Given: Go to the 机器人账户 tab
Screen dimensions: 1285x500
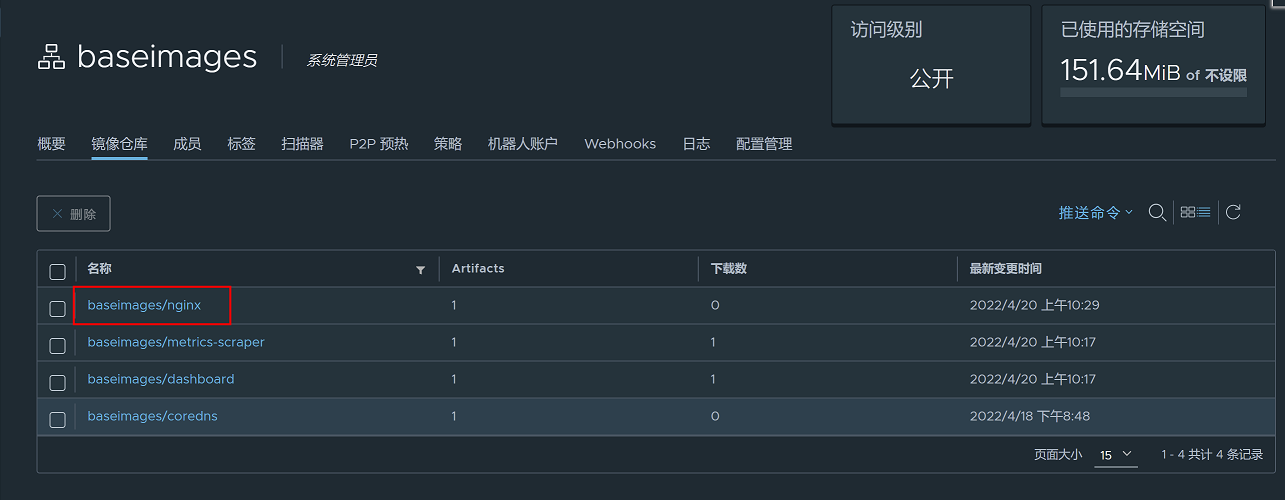Looking at the screenshot, I should pyautogui.click(x=522, y=144).
